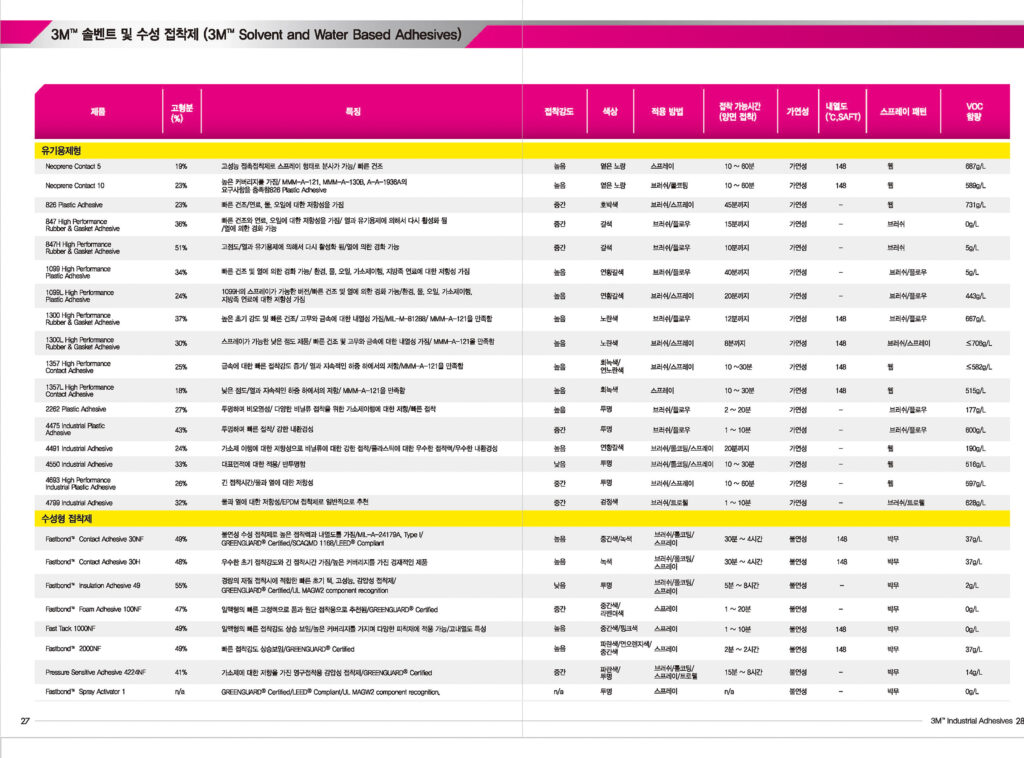Select product name 'Neoprene Contact 5'
This screenshot has width=1024, height=758.
point(73,166)
